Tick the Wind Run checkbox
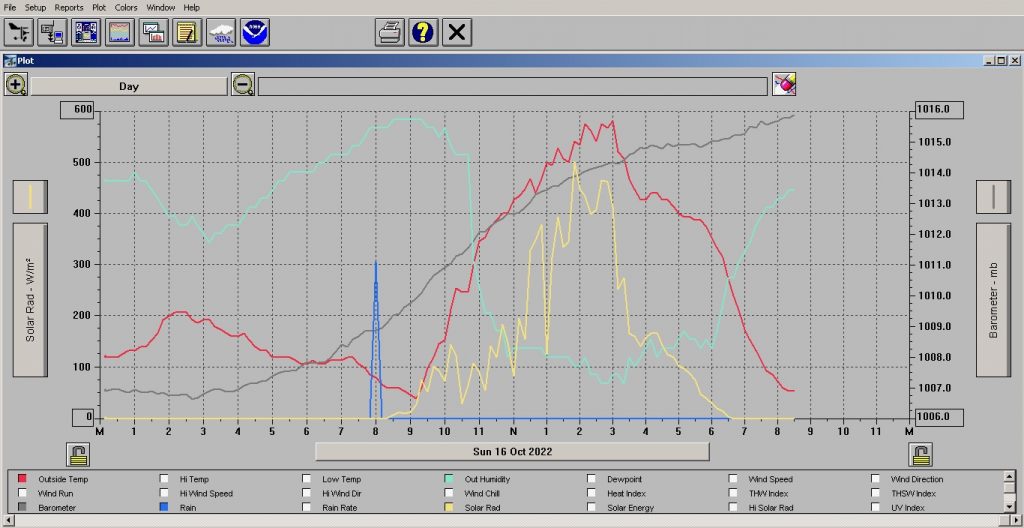The height and width of the screenshot is (528, 1024). [x=23, y=493]
